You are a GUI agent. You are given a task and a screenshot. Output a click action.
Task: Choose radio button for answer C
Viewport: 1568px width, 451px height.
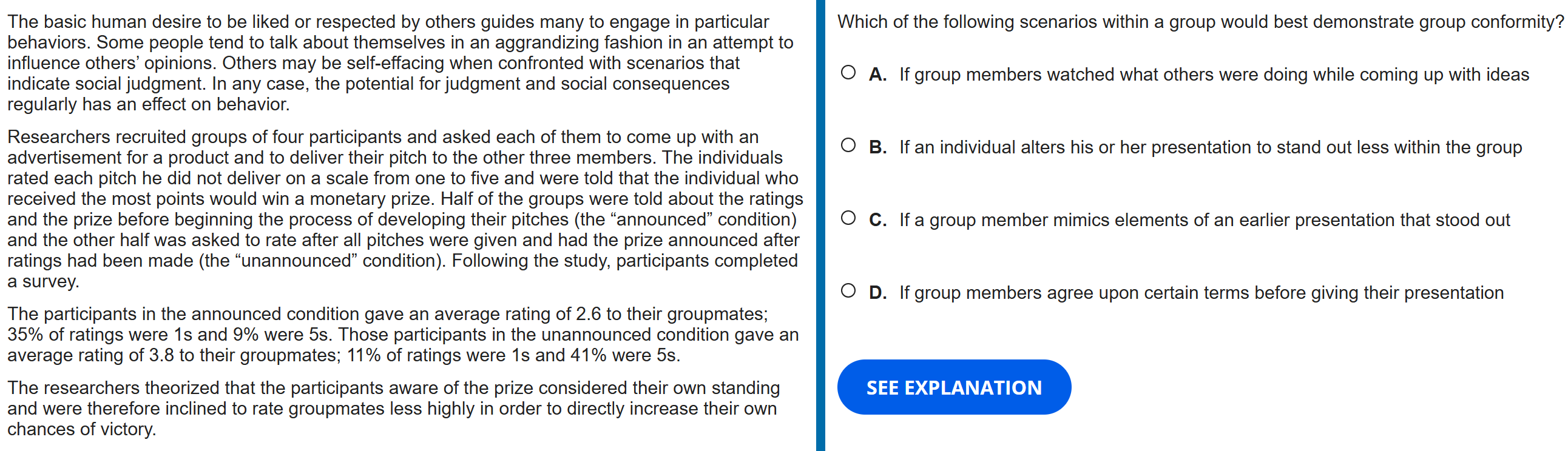click(848, 218)
